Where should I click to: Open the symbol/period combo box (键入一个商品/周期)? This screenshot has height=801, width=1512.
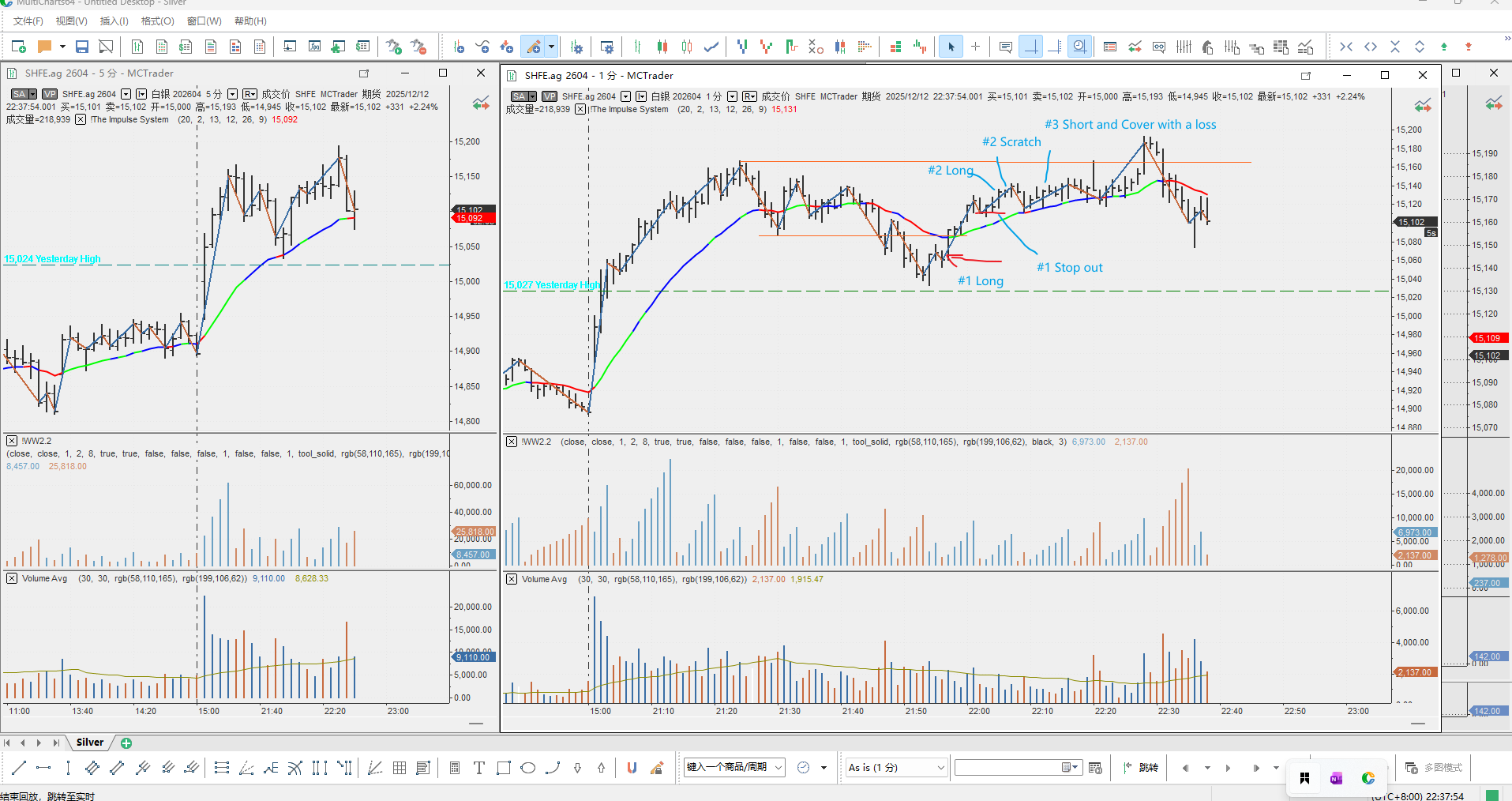(x=734, y=767)
